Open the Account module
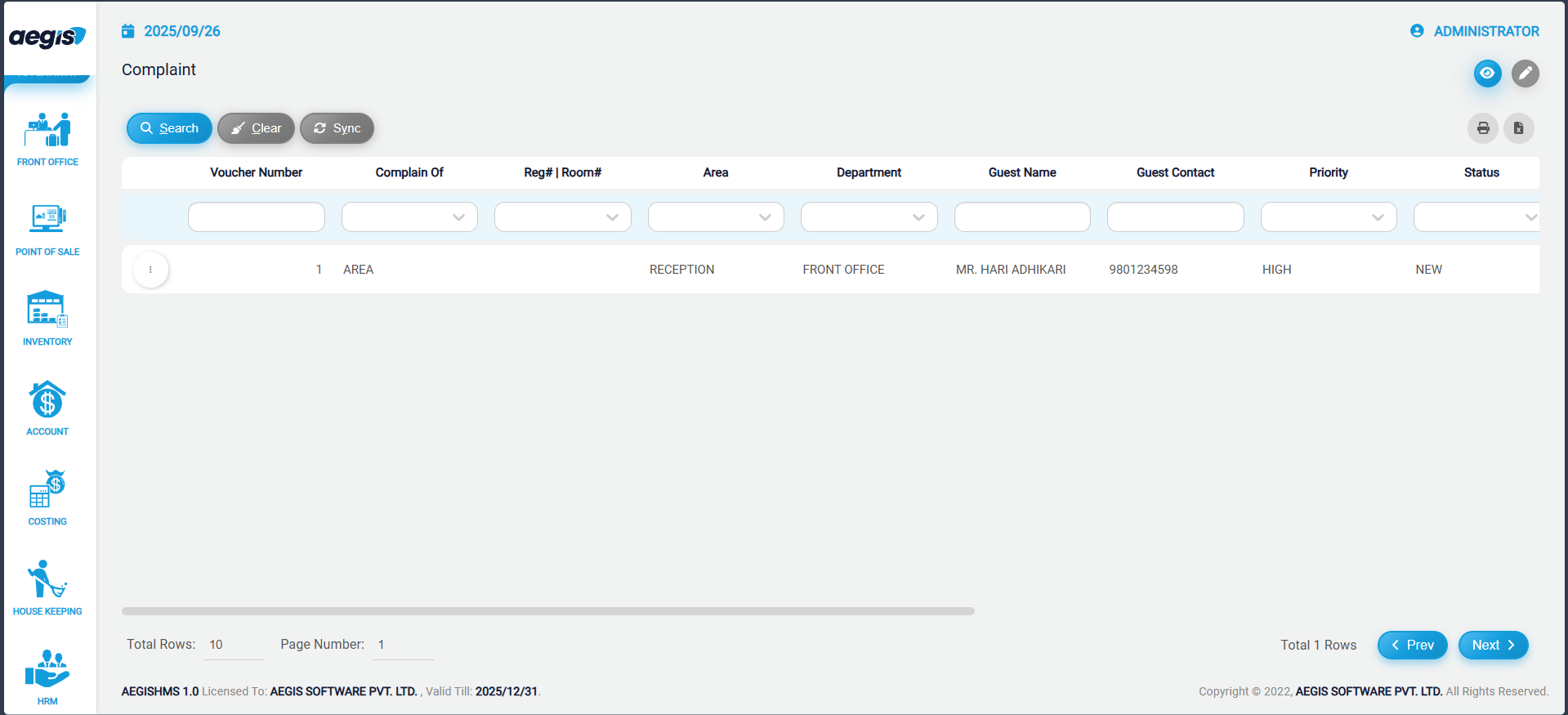 click(x=47, y=409)
